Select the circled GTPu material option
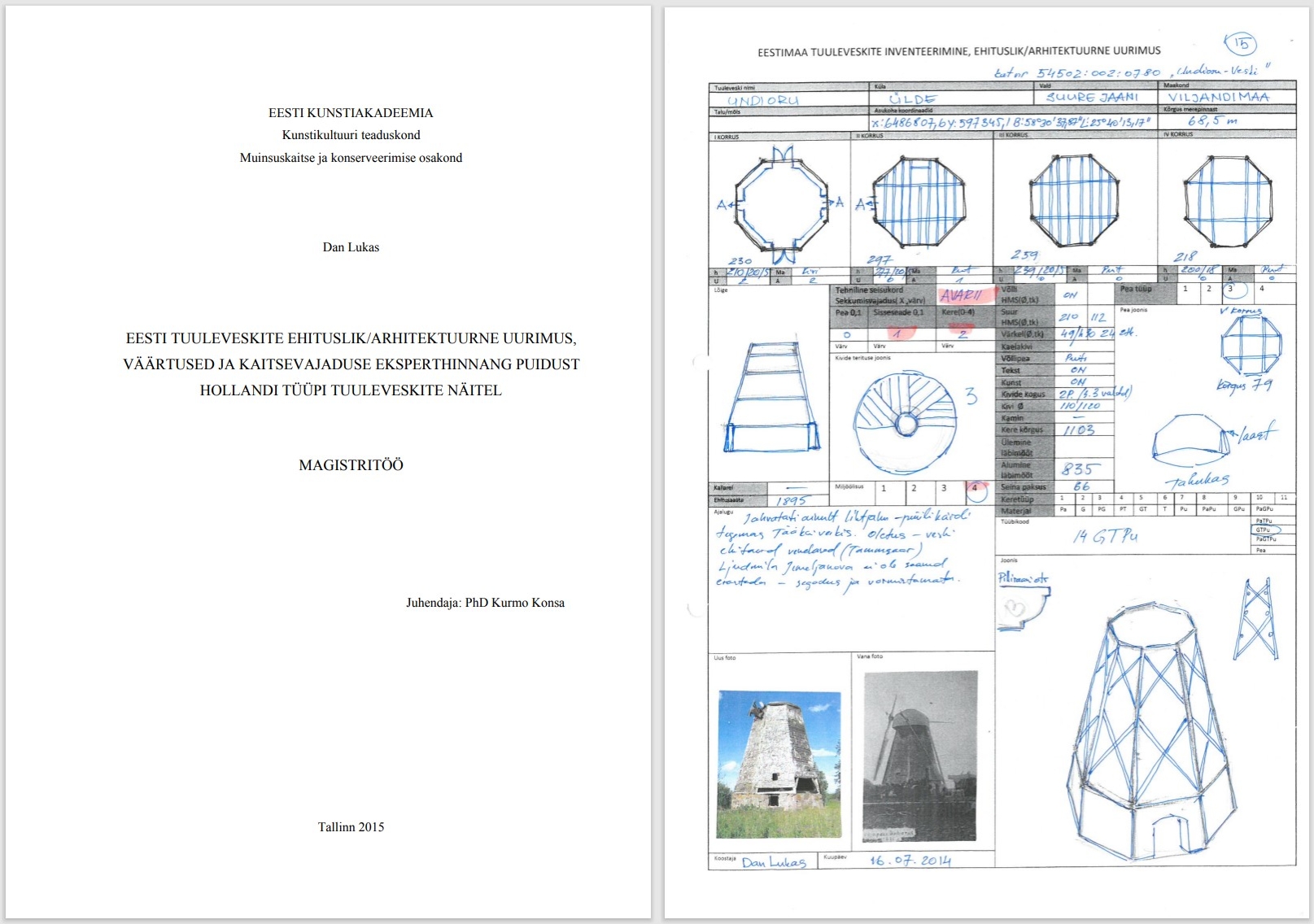 click(1271, 530)
